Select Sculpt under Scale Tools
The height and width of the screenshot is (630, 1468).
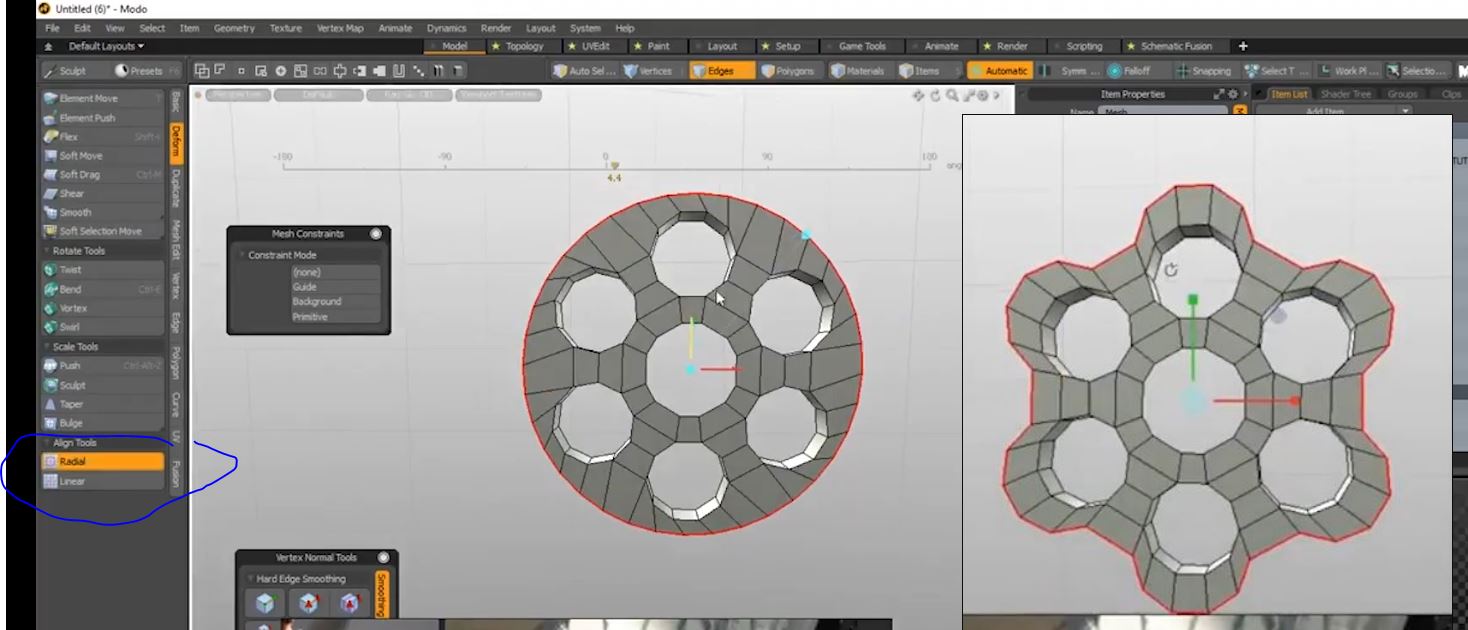(102, 385)
